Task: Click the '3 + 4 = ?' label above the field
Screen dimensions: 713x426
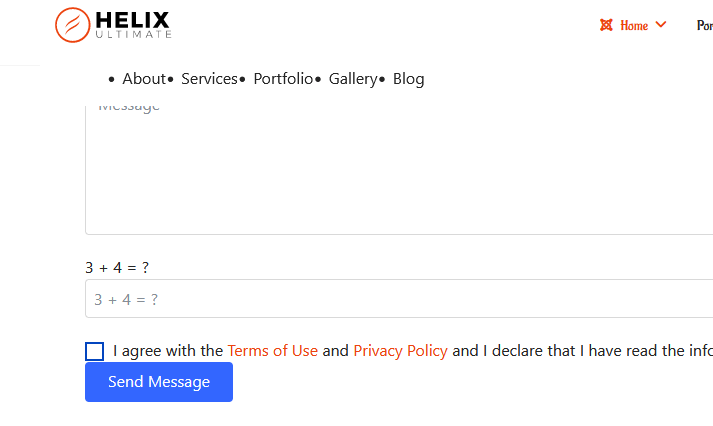Action: pyautogui.click(x=117, y=267)
